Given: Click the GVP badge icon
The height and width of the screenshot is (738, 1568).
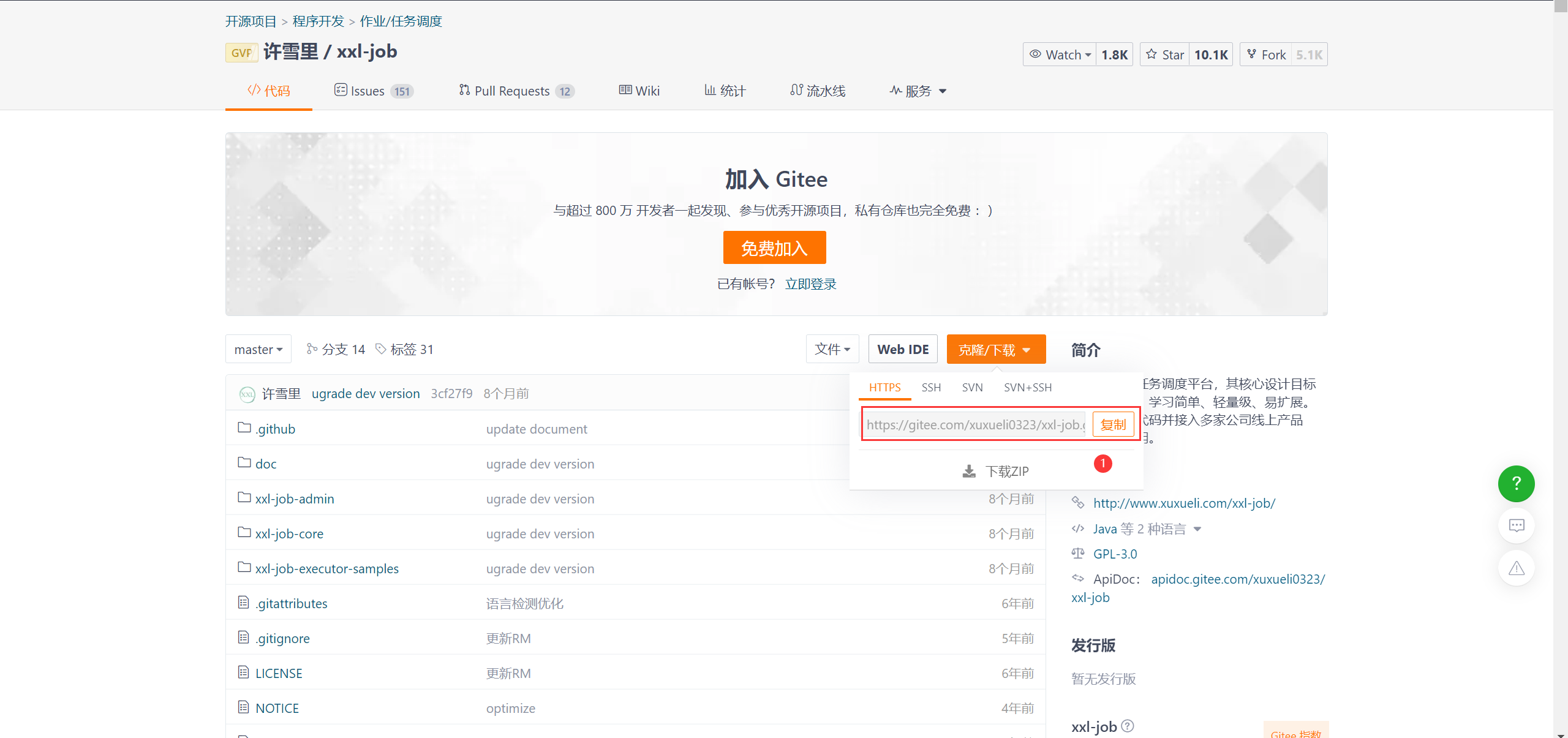Looking at the screenshot, I should [x=241, y=53].
